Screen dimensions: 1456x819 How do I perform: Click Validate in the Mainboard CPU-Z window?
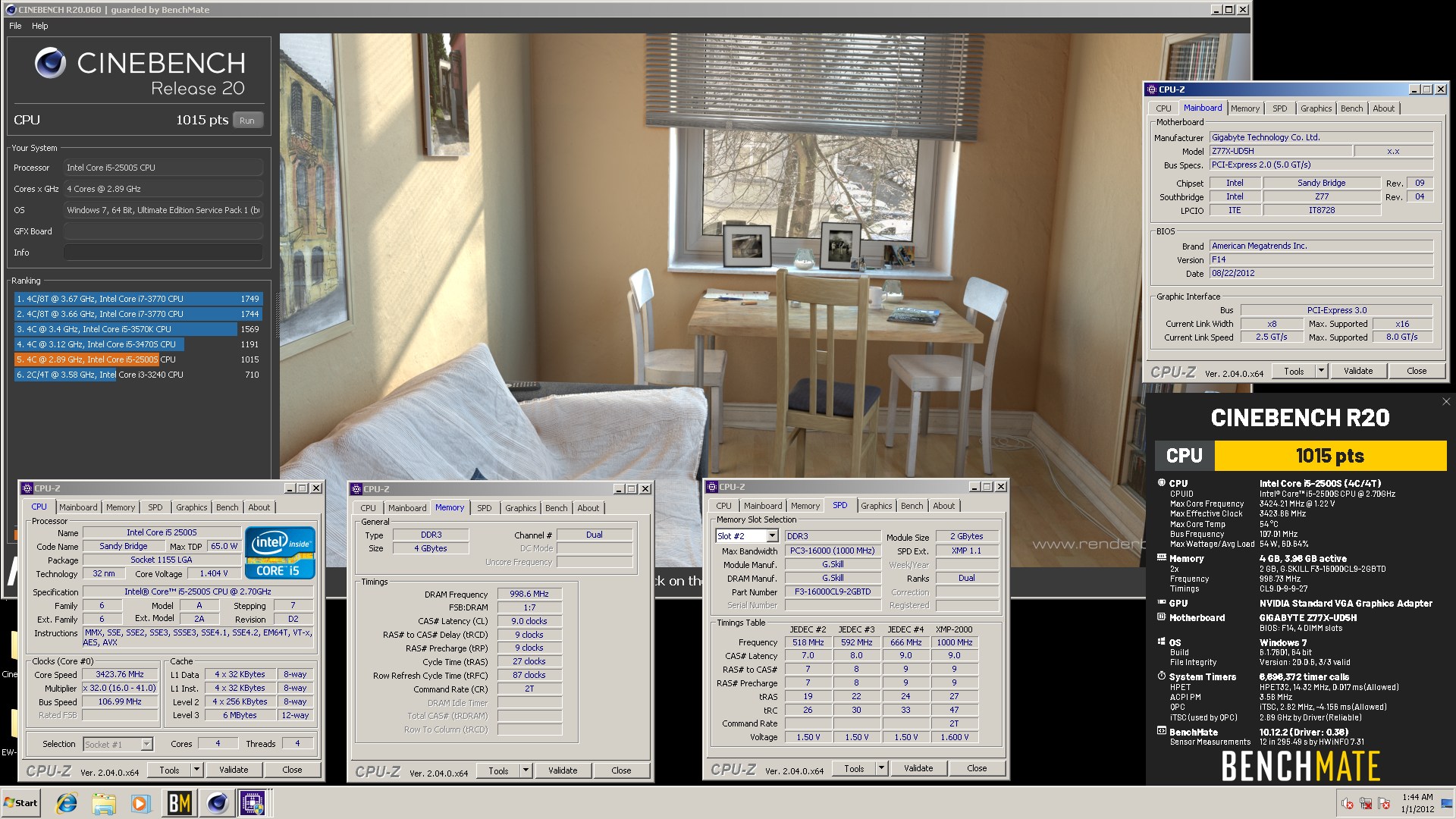point(1358,371)
